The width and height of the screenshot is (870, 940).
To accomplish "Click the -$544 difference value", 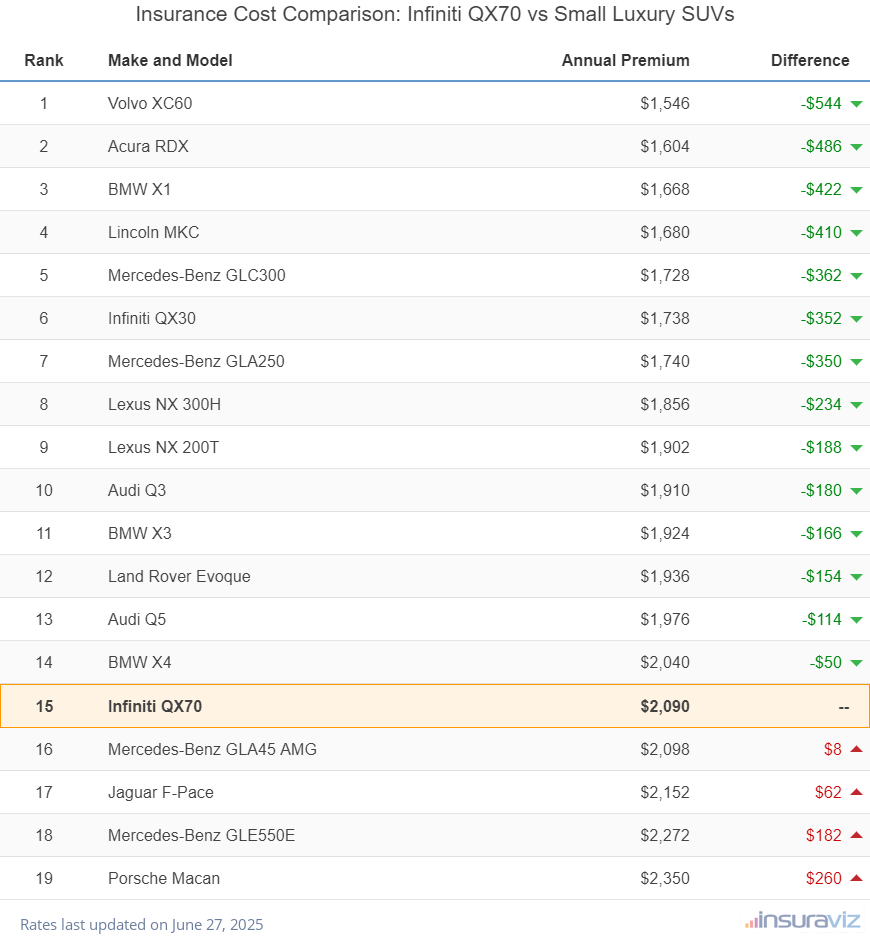I will tap(821, 104).
